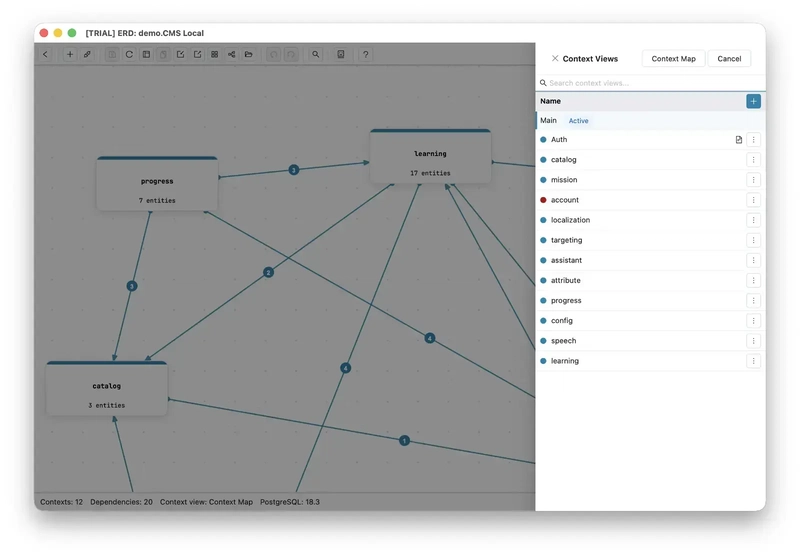800x556 pixels.
Task: Click the document icon on the Auth row
Action: (738, 140)
